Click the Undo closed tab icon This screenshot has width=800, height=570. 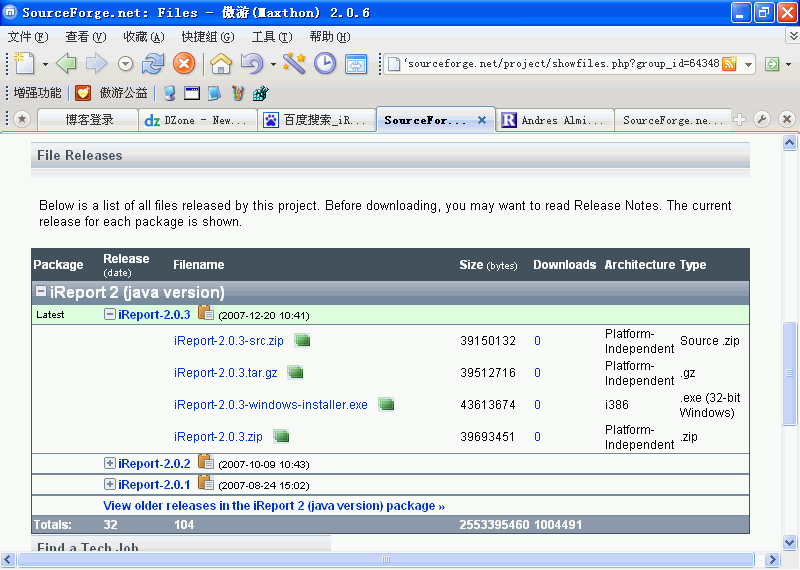252,64
